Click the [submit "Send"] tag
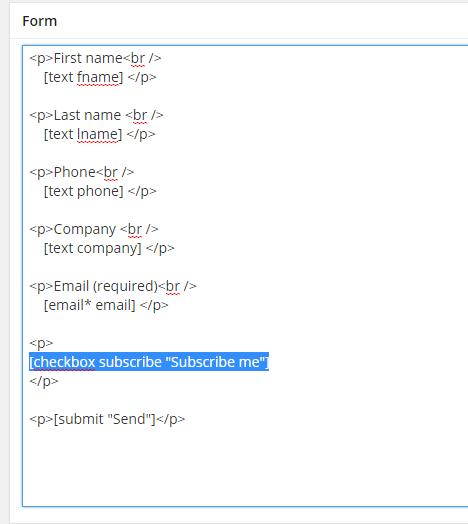The image size is (468, 524). coord(105,419)
